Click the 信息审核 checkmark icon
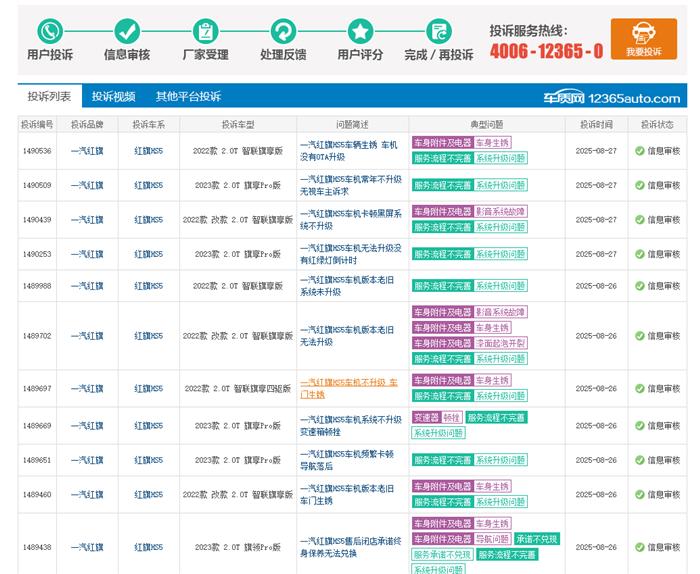The width and height of the screenshot is (700, 574). [127, 31]
